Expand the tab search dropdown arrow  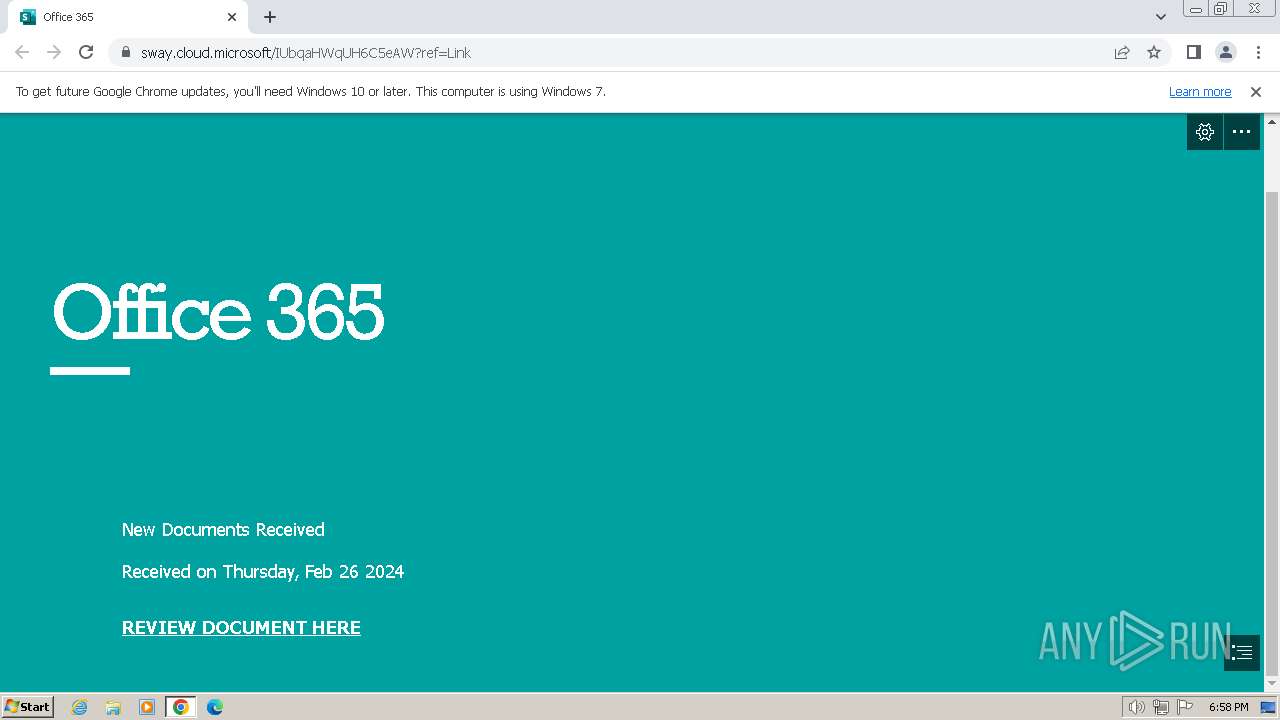tap(1161, 17)
